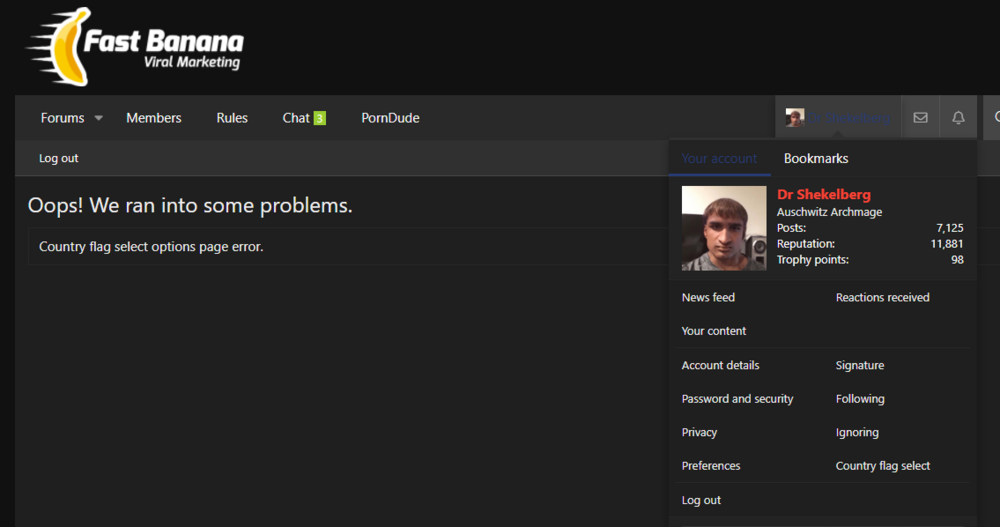Screen dimensions: 1000x527
Task: Open Reactions received
Action: coord(882,297)
